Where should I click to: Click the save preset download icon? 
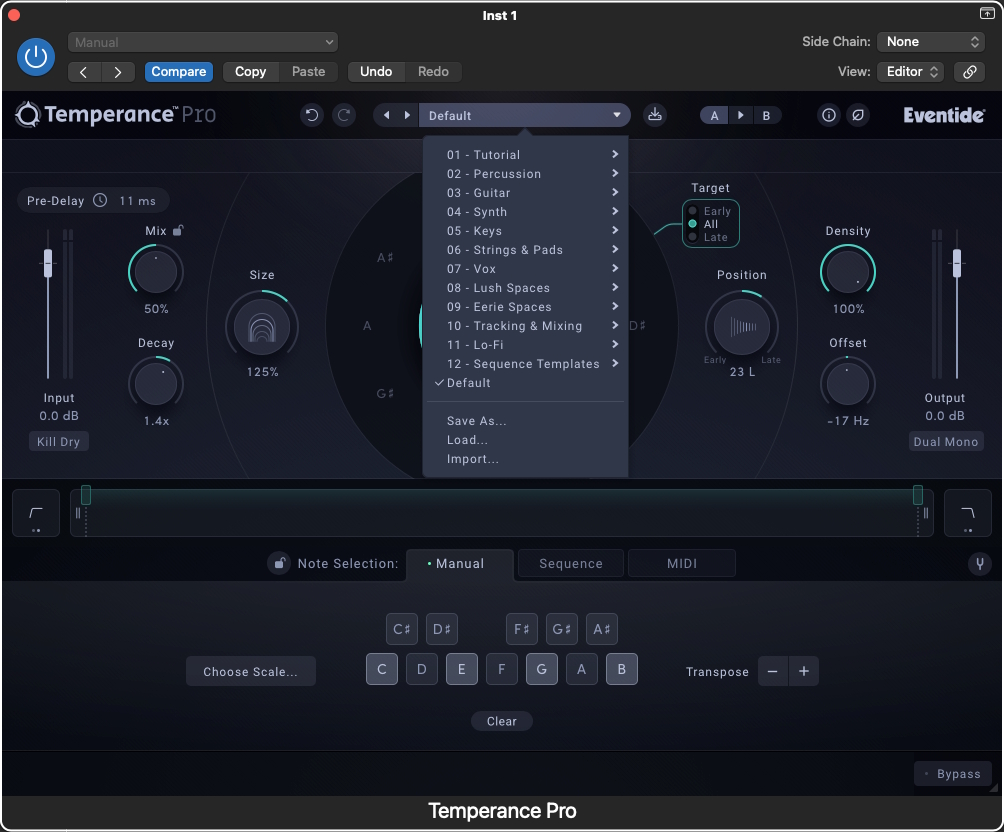[655, 115]
